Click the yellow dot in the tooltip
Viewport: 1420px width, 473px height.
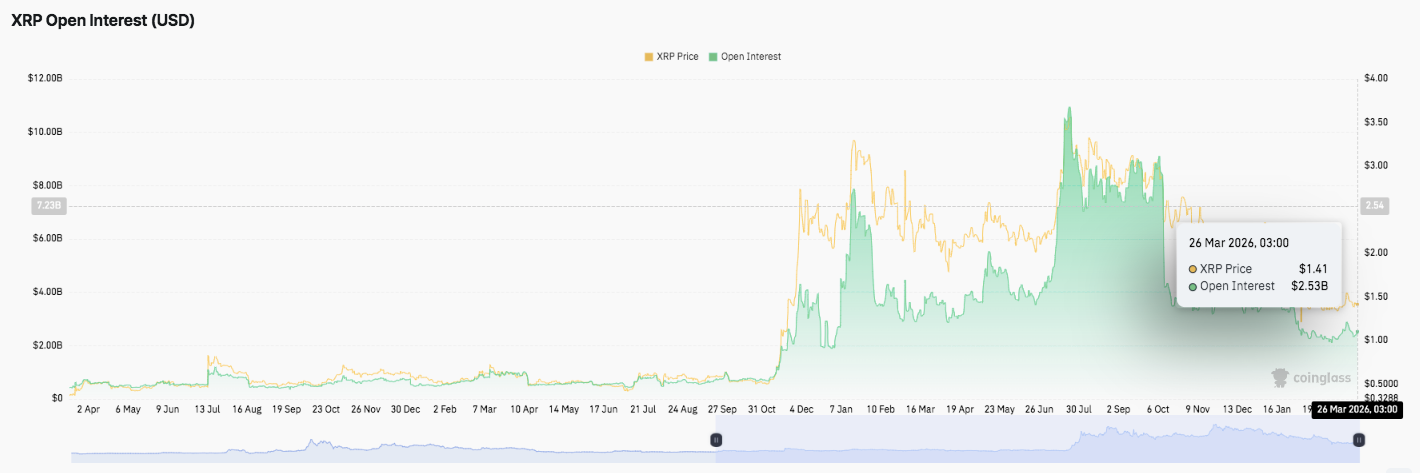point(1193,269)
